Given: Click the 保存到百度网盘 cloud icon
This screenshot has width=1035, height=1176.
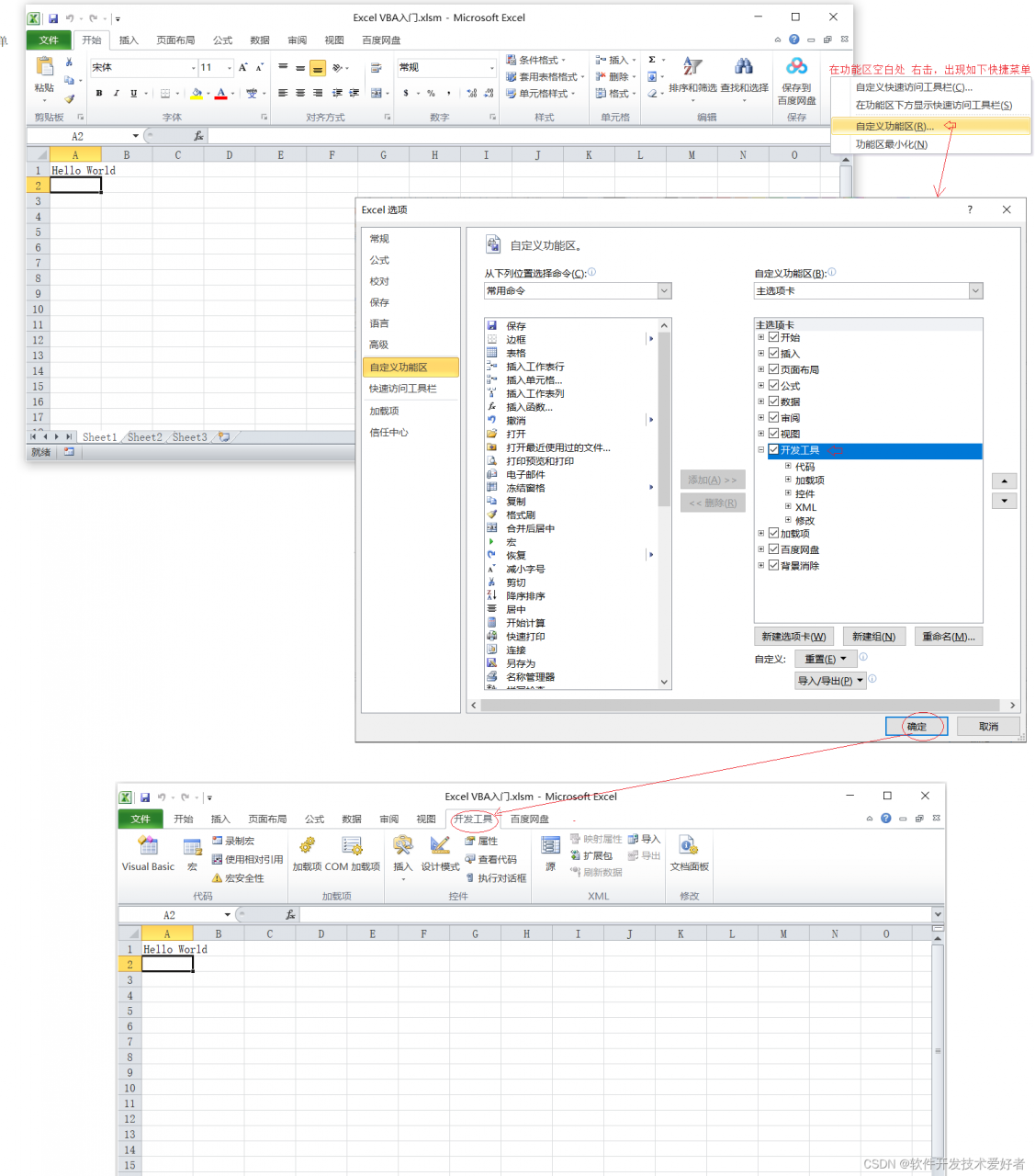Looking at the screenshot, I should pyautogui.click(x=797, y=66).
